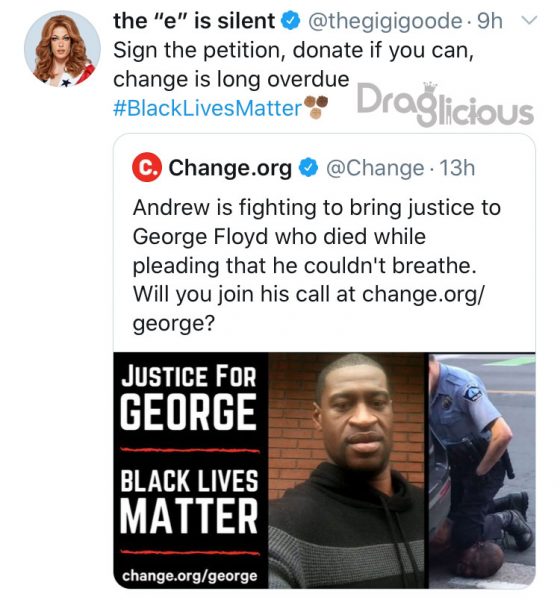Open the 13h quoted tweet timestamp

click(457, 168)
